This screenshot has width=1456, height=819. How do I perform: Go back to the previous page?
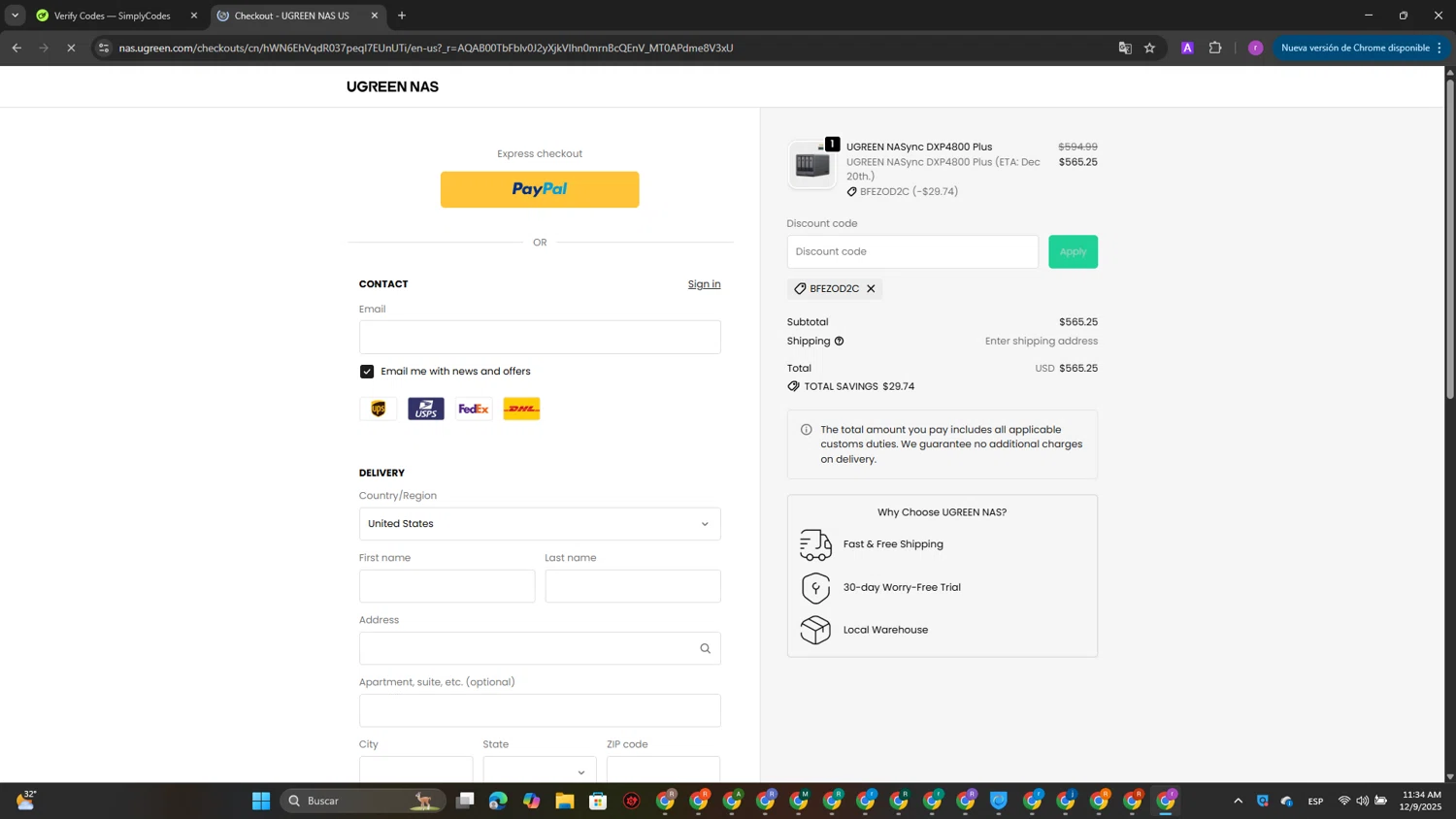[x=17, y=48]
